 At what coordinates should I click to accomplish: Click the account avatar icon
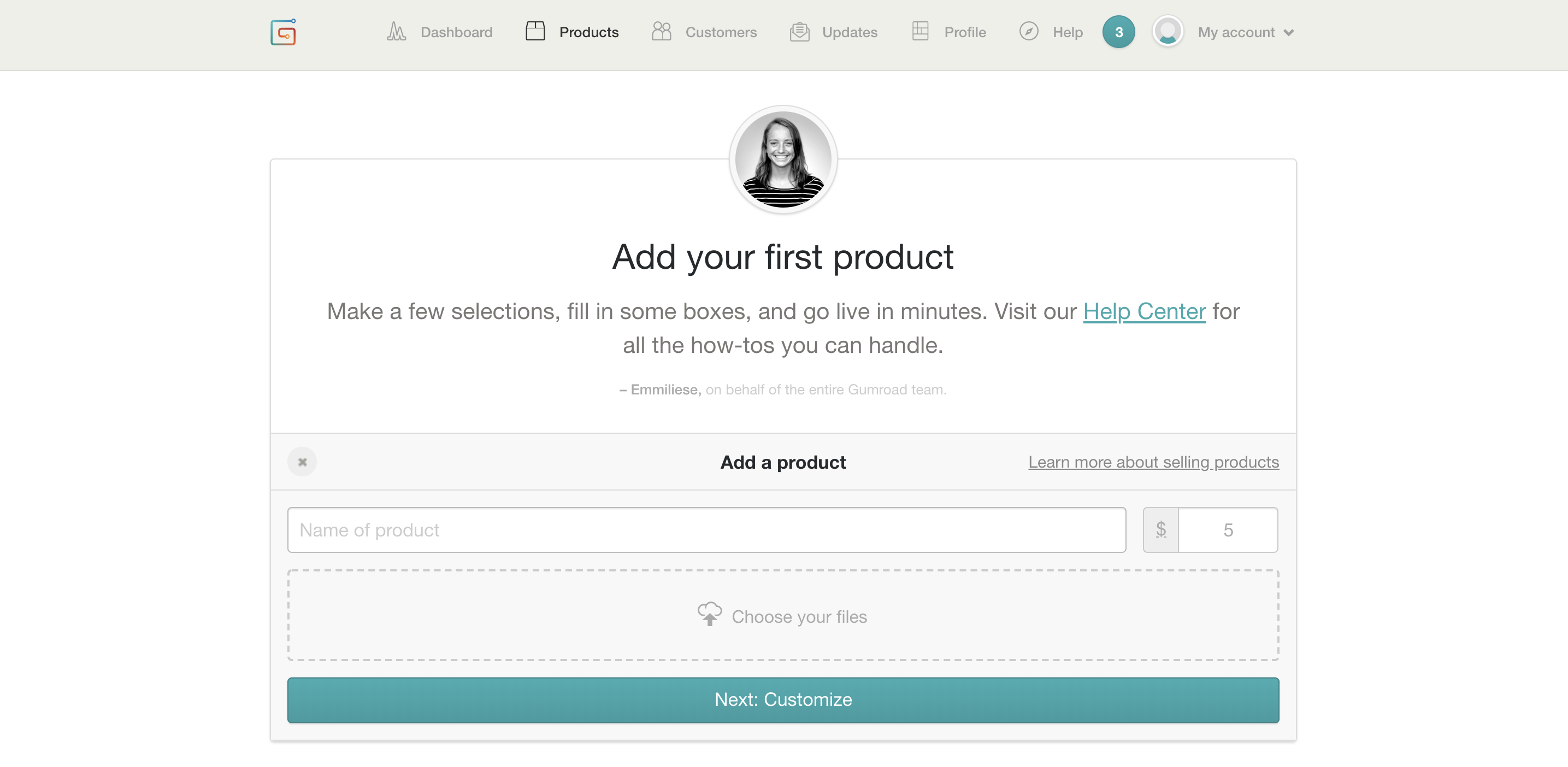pyautogui.click(x=1167, y=32)
